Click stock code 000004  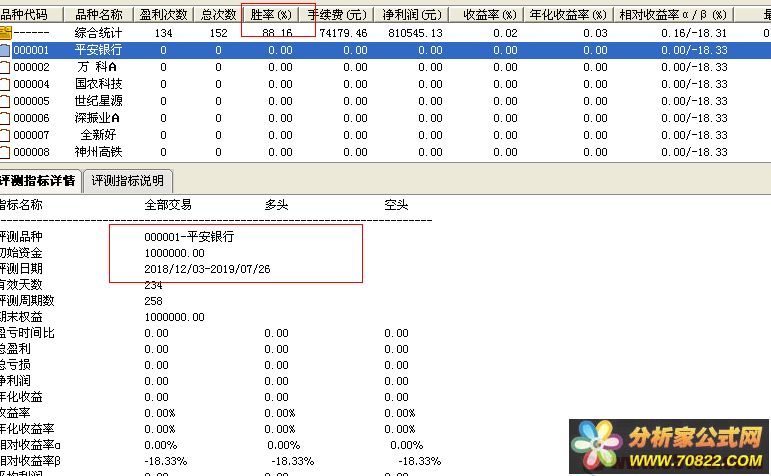(x=31, y=84)
